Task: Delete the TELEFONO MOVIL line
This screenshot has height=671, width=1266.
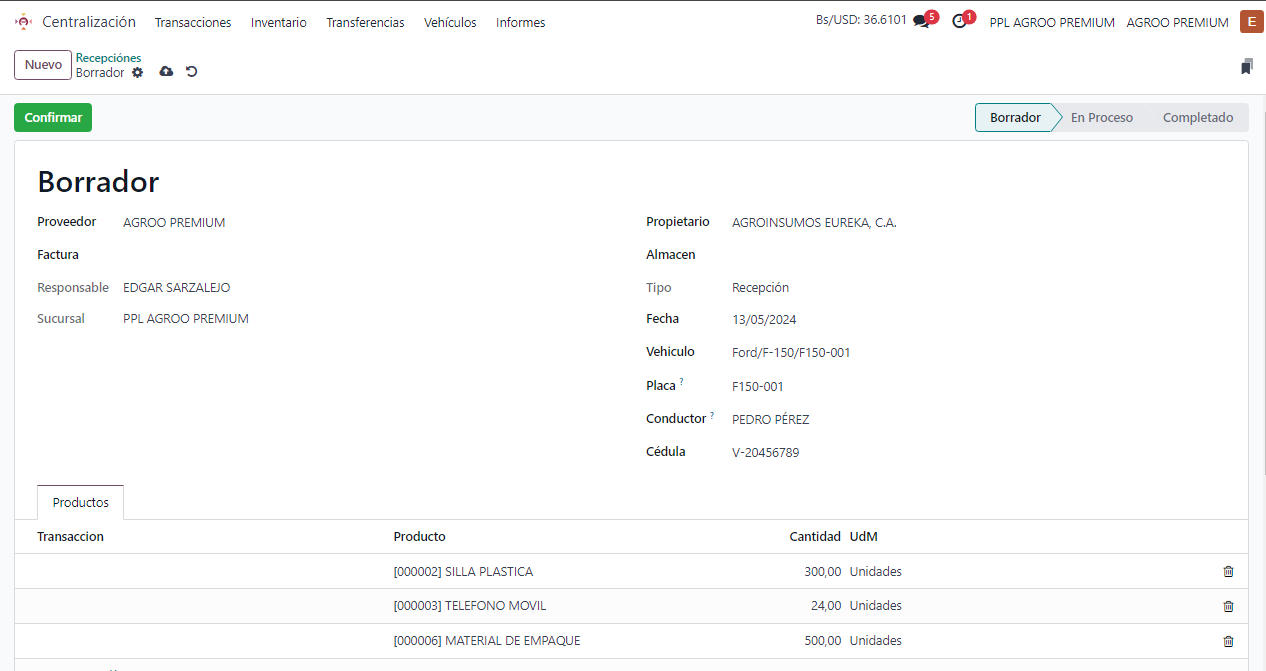Action: pos(1228,606)
